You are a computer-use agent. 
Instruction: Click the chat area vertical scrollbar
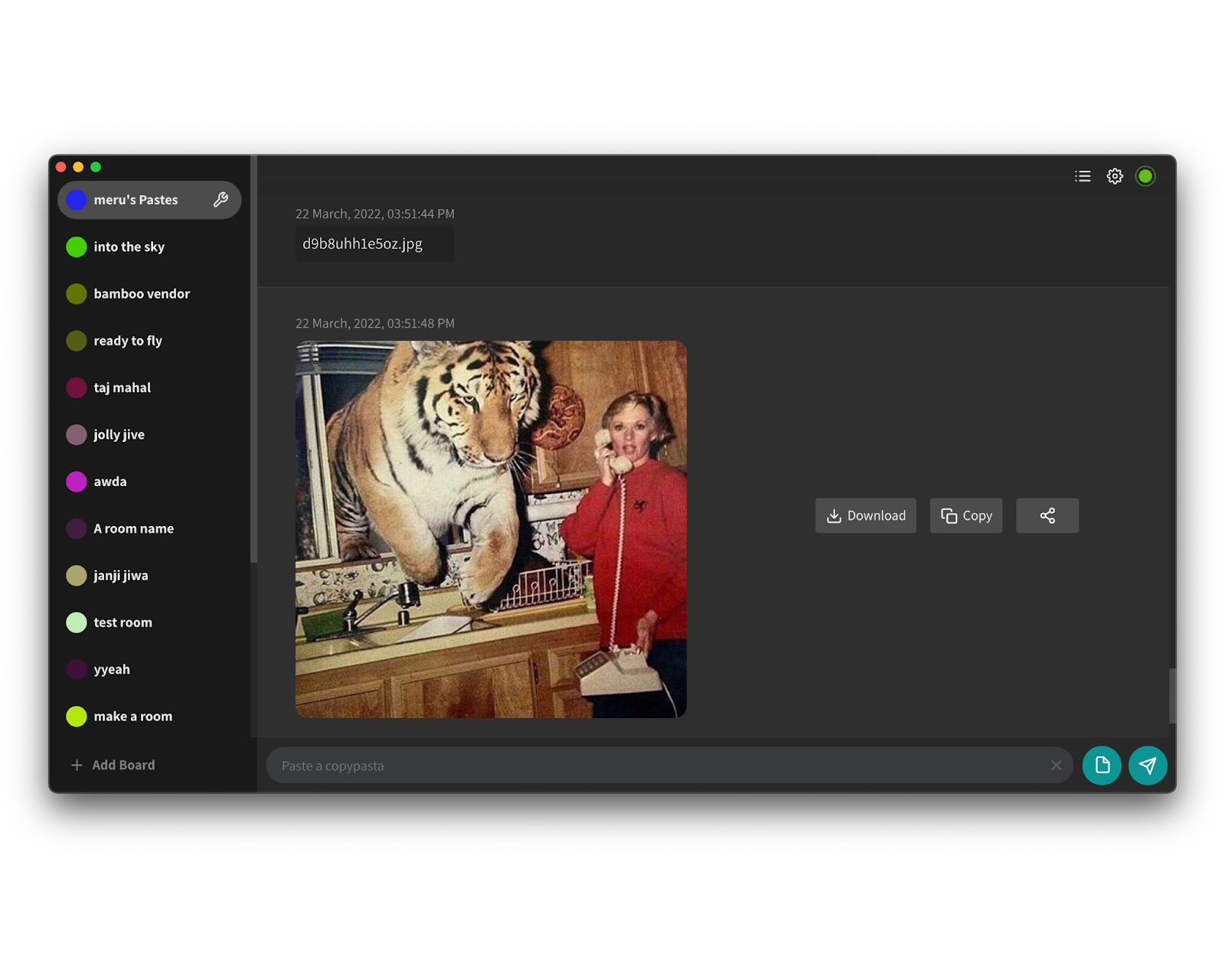[1171, 695]
